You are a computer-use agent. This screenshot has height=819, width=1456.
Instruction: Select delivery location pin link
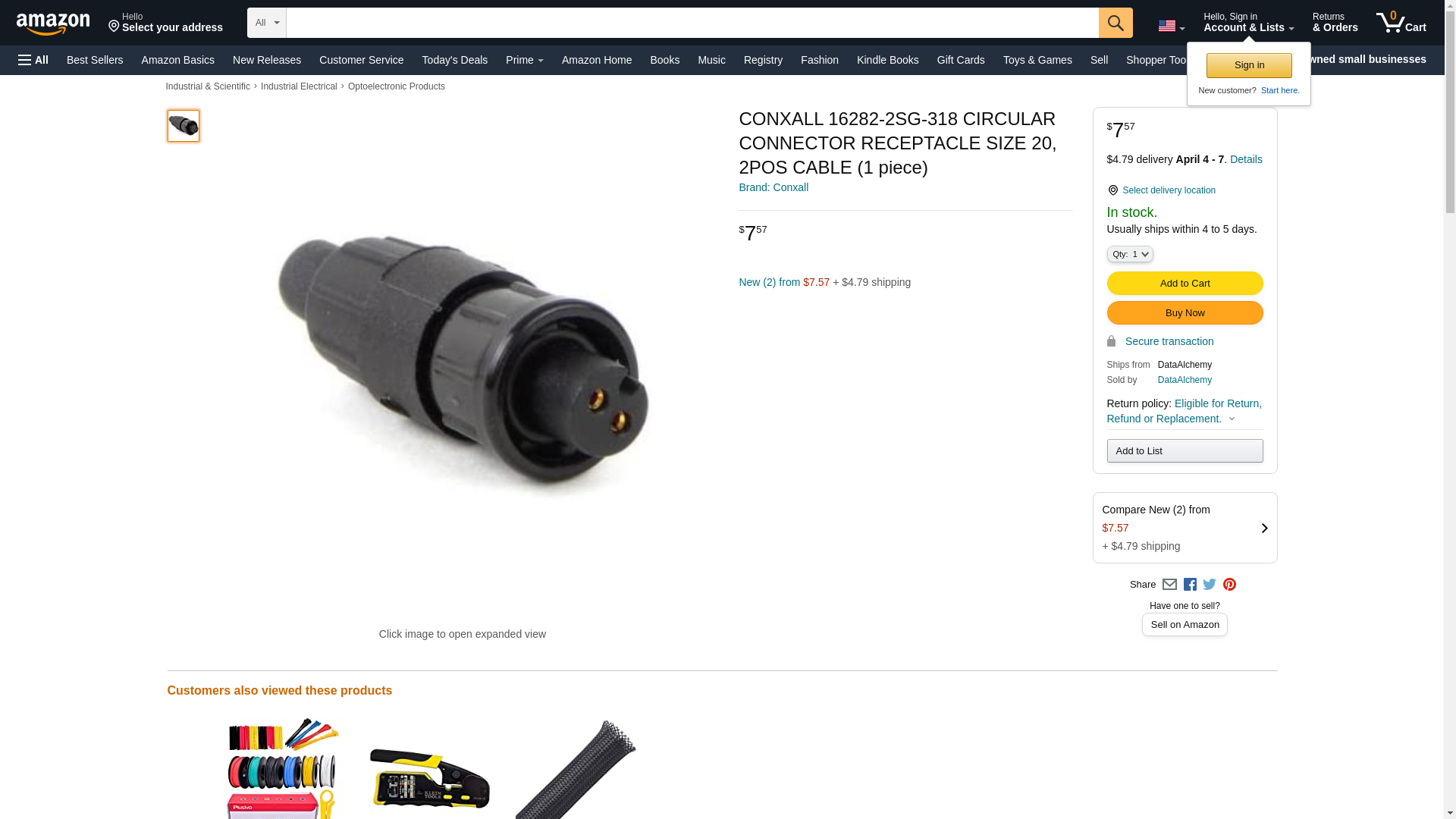pyautogui.click(x=1162, y=190)
